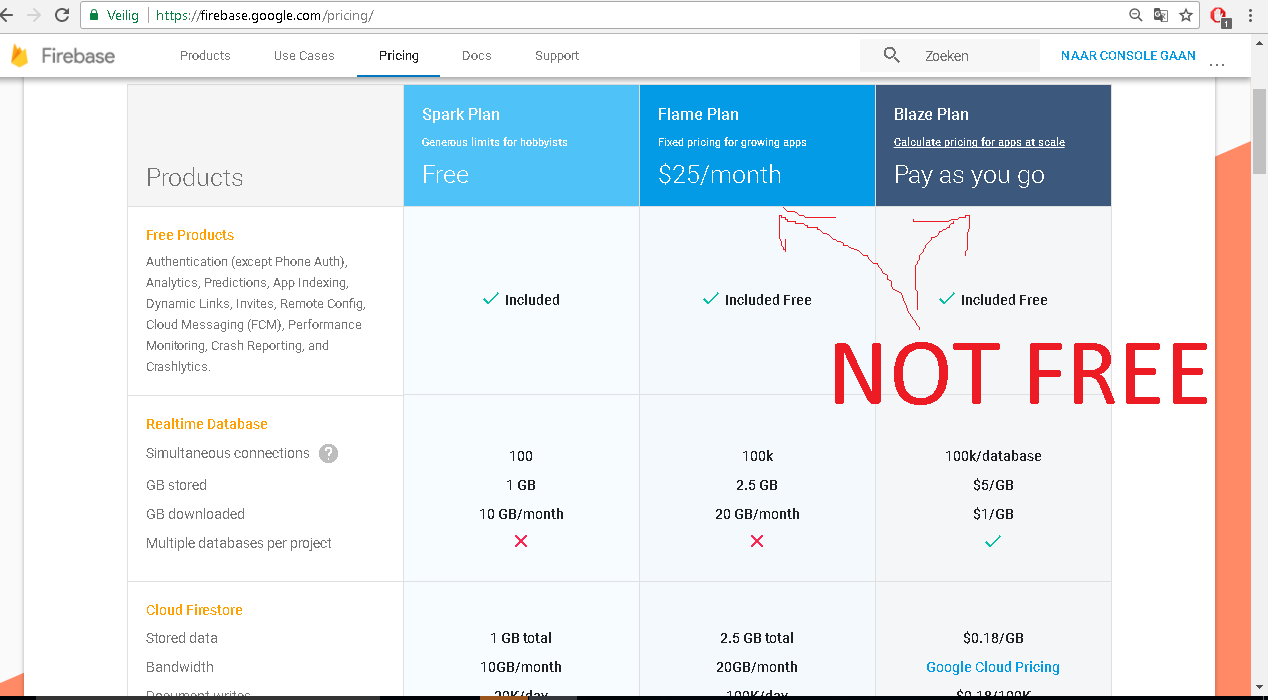Image resolution: width=1280 pixels, height=700 pixels.
Task: Click Multiple databases per project label
Action: (x=239, y=543)
